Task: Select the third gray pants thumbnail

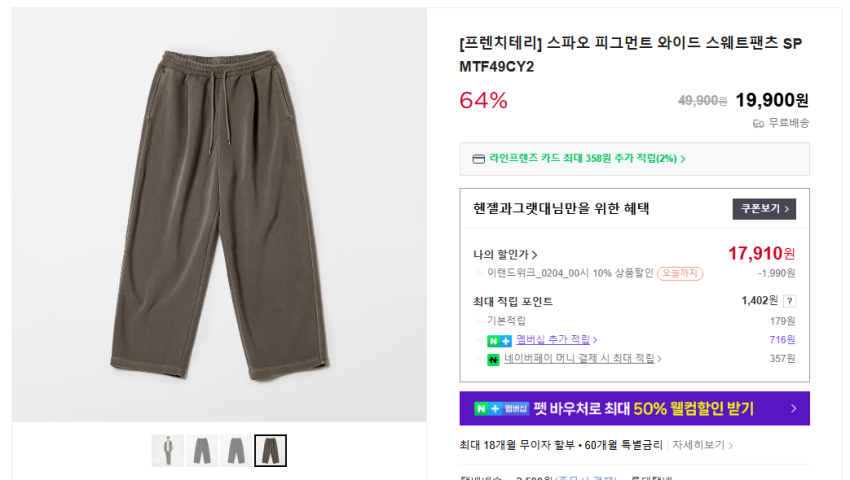Action: (x=236, y=451)
